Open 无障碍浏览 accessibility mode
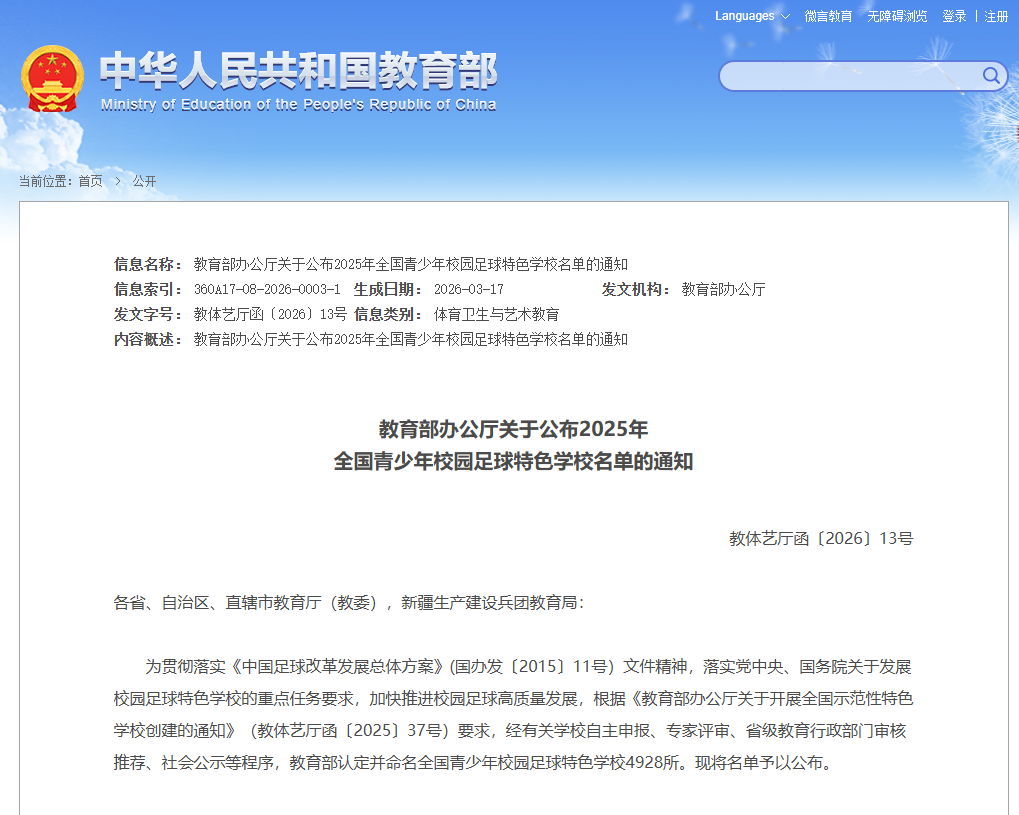Image resolution: width=1019 pixels, height=815 pixels. [x=897, y=16]
